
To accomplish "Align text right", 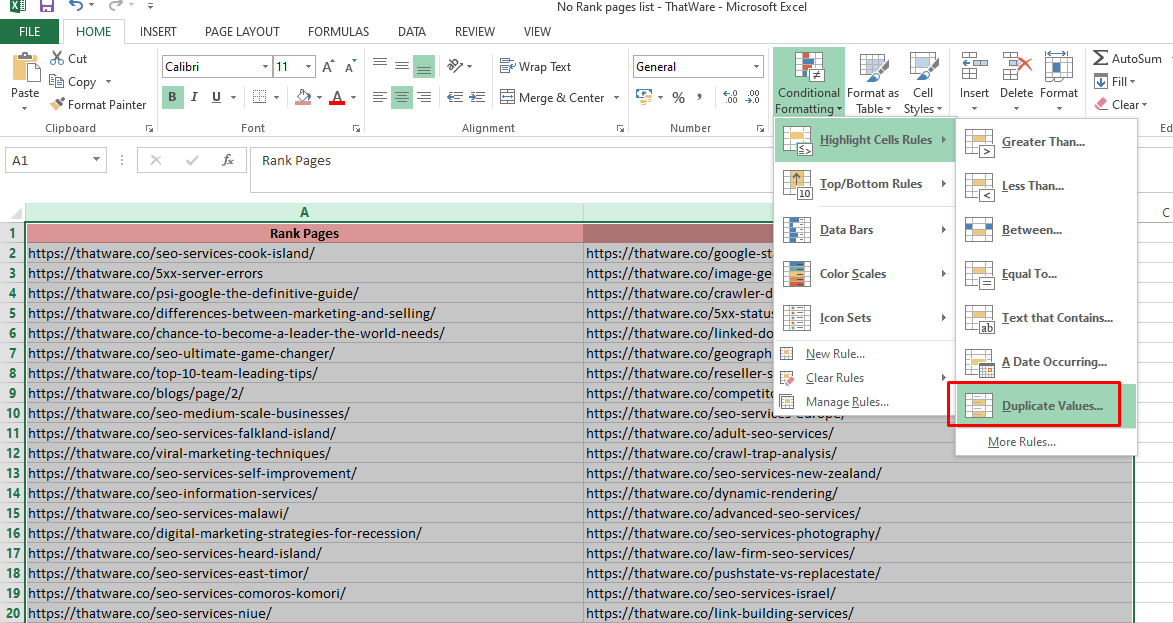I will [423, 97].
